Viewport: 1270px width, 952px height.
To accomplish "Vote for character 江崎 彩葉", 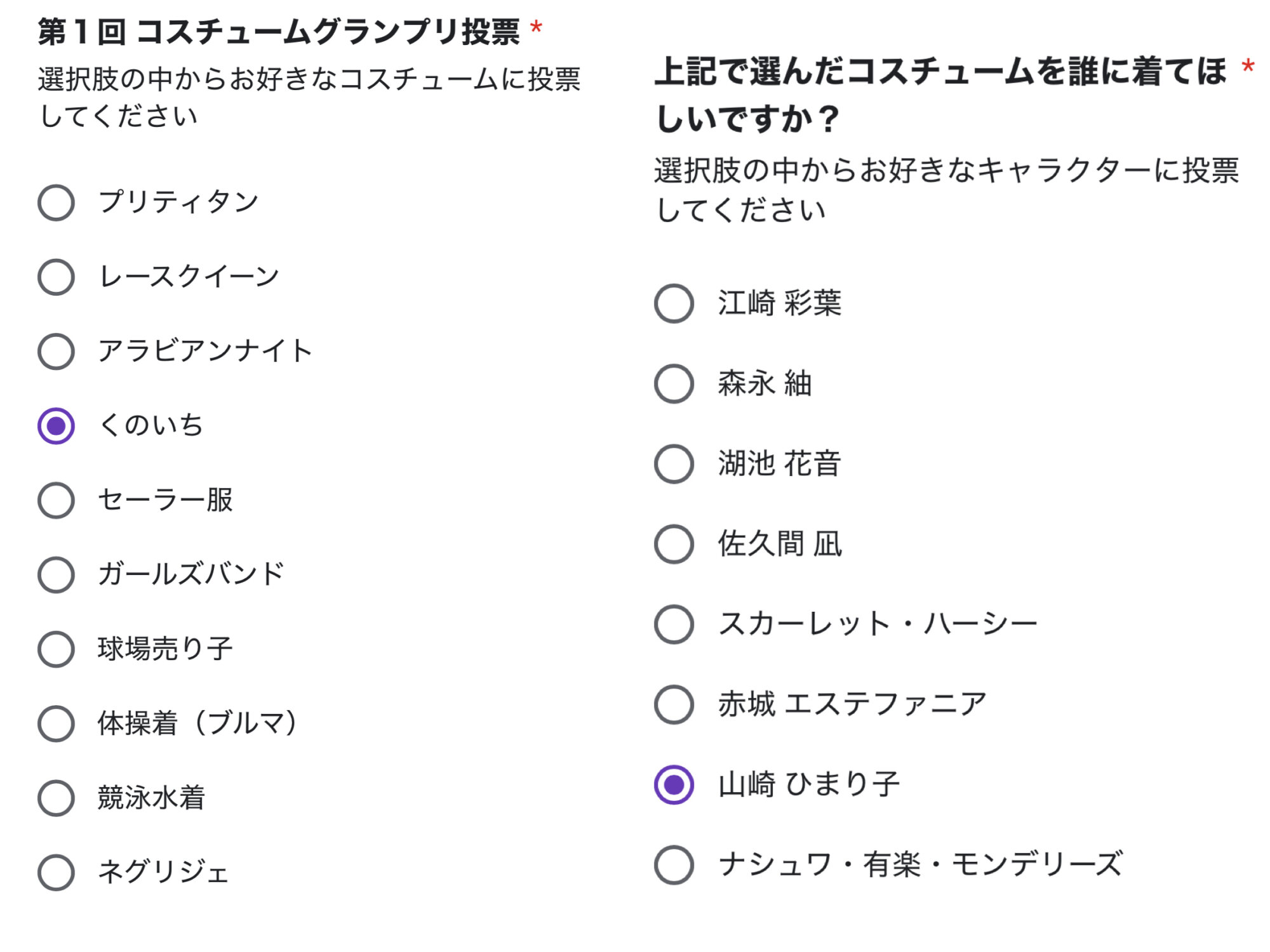I will 674,303.
